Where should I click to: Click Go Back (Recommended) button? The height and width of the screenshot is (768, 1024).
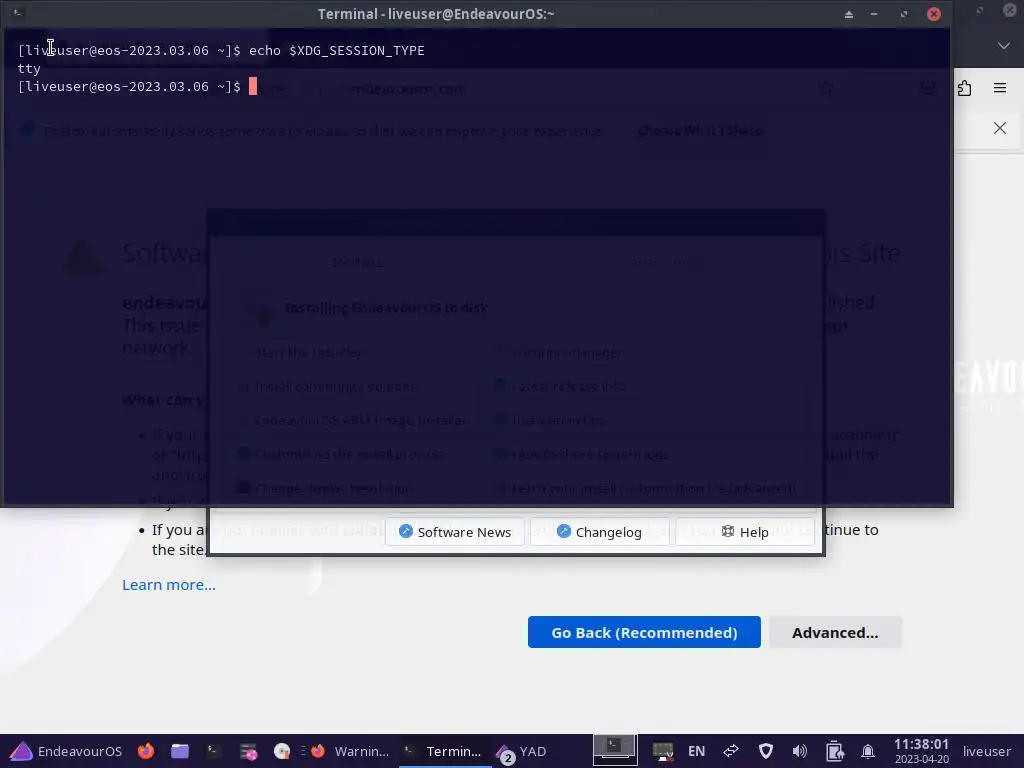[644, 632]
